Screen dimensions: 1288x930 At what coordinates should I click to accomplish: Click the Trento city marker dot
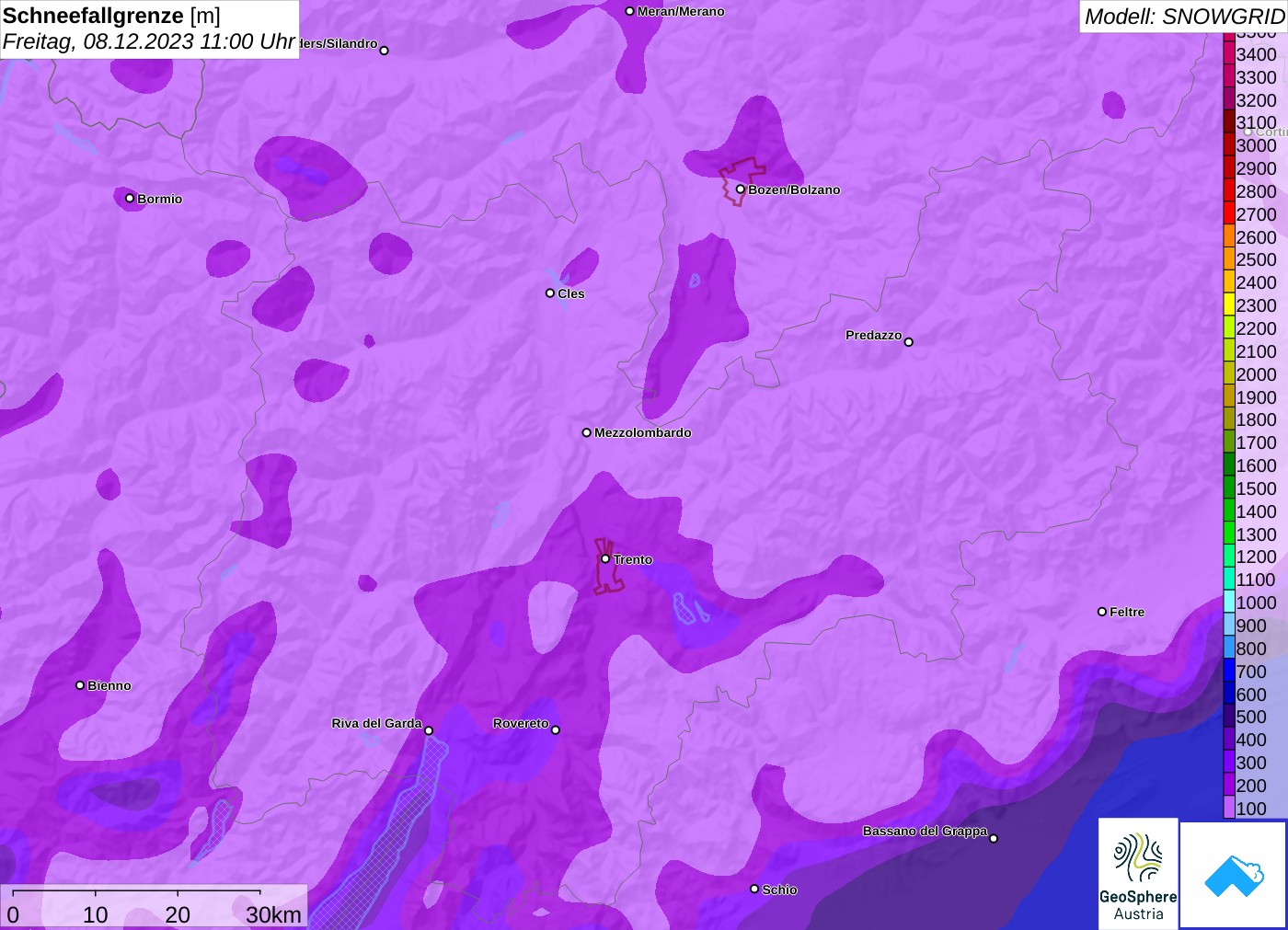tap(605, 558)
